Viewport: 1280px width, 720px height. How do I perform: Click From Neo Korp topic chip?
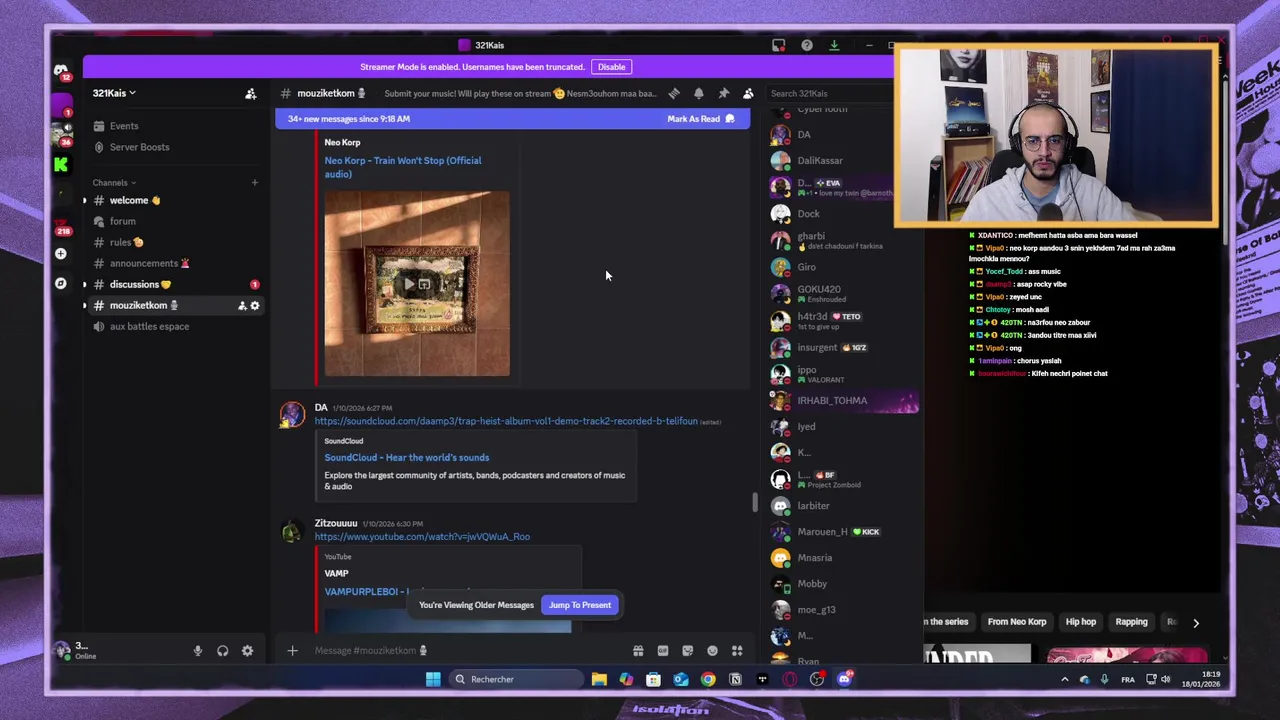tap(1016, 622)
